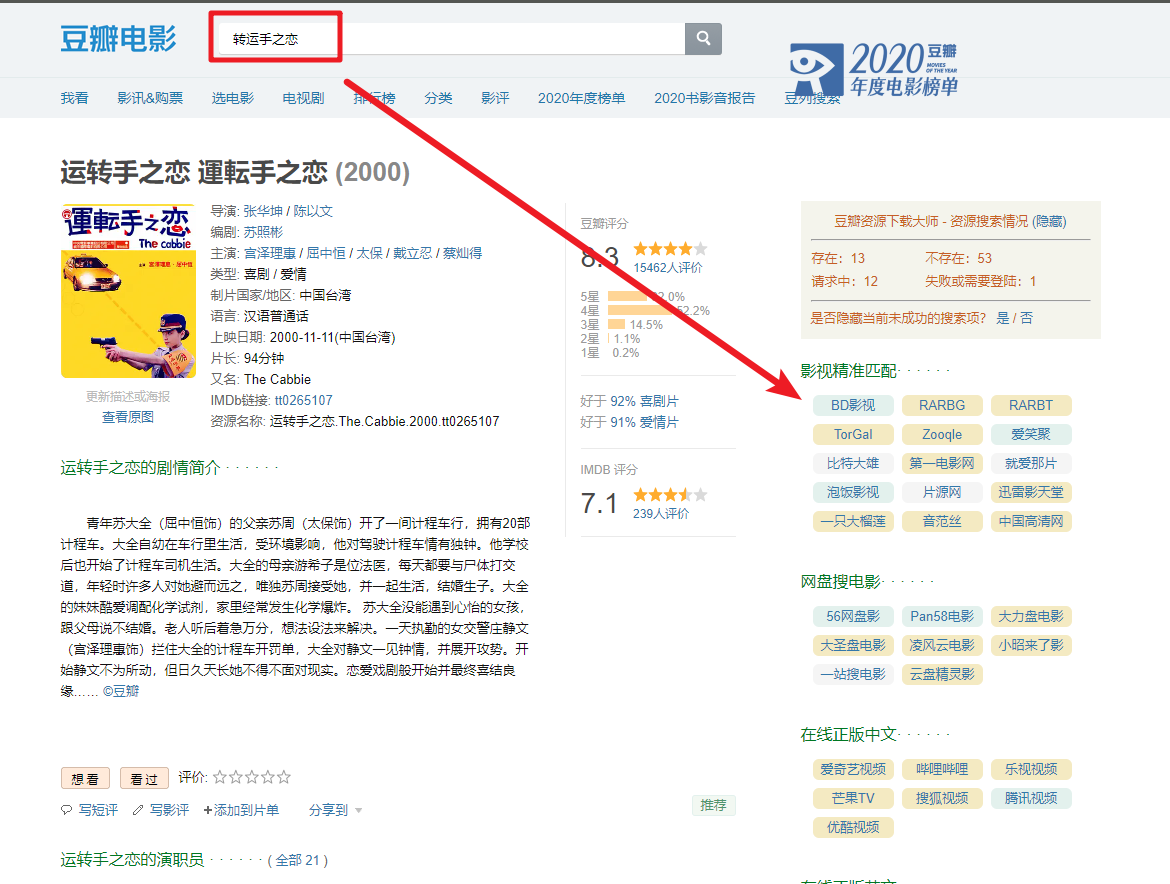Open Pan58电影 tag

tap(942, 616)
